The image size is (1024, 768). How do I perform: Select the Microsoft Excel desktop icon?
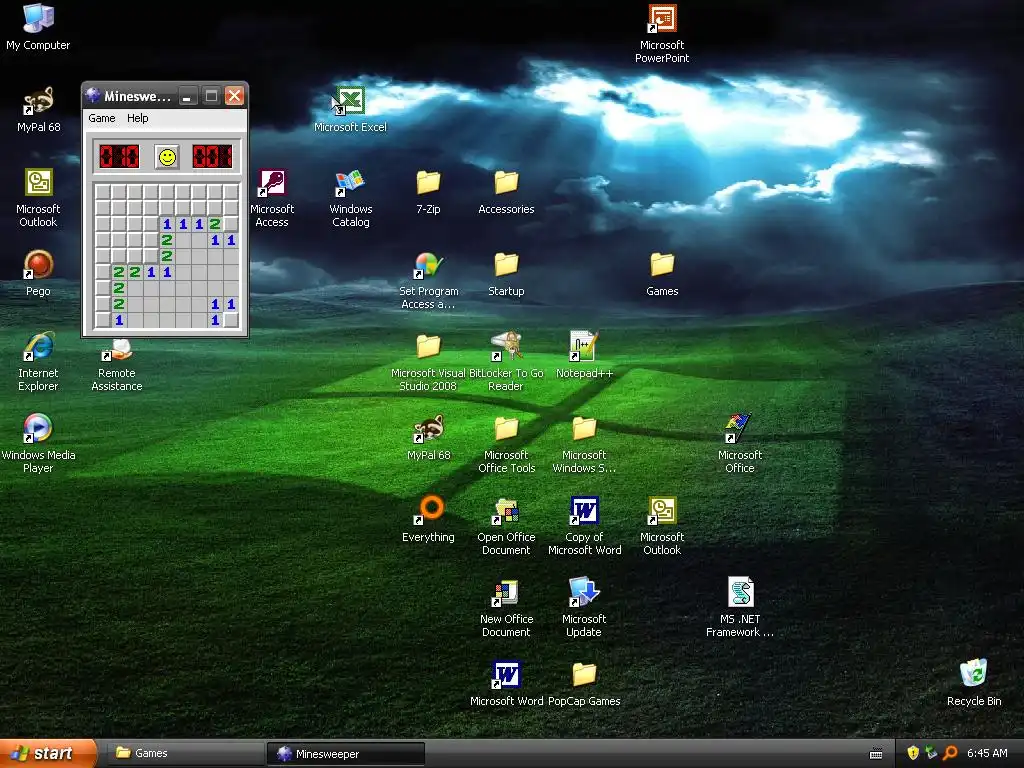350,110
